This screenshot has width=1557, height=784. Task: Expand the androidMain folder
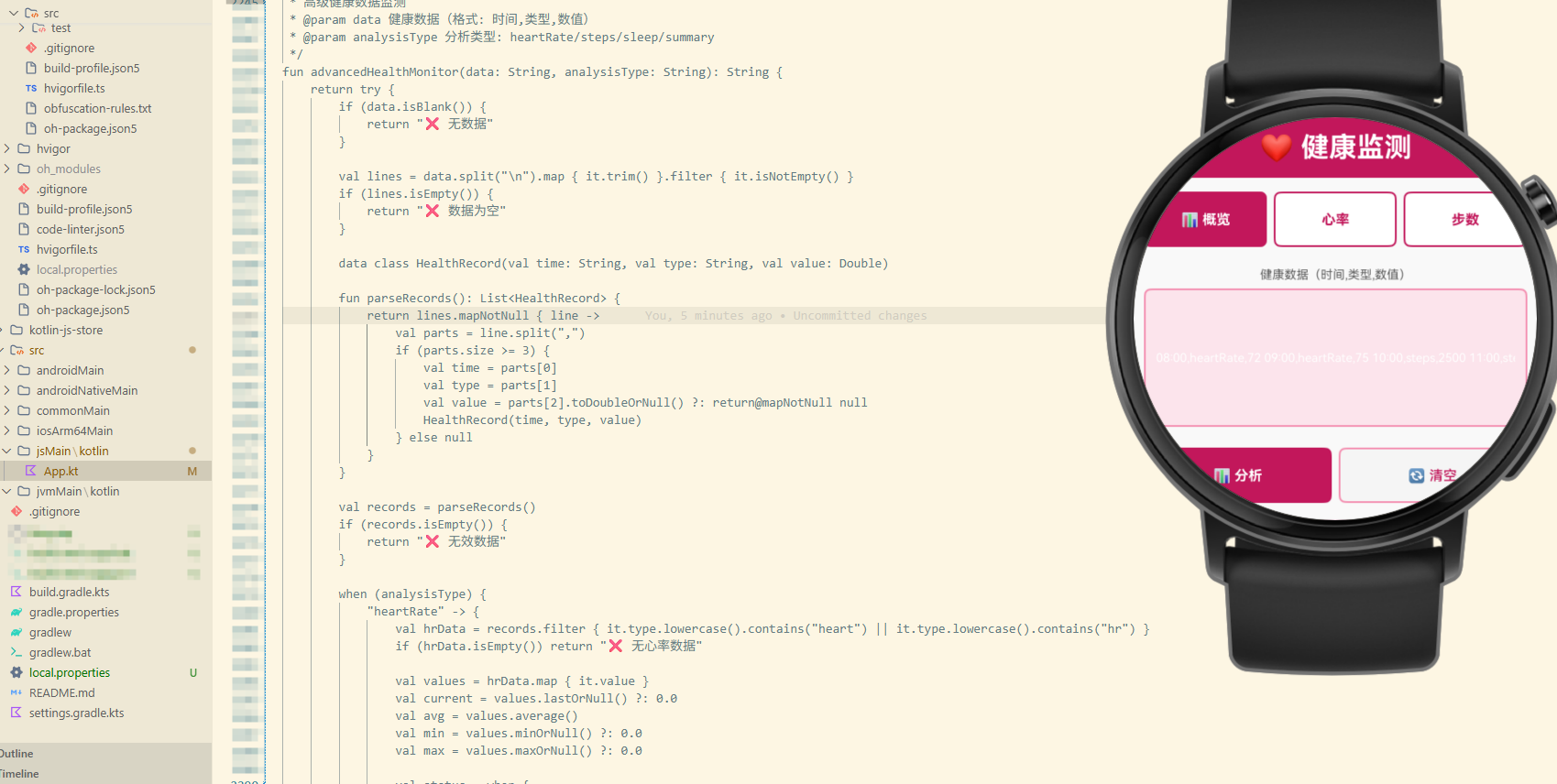click(70, 371)
